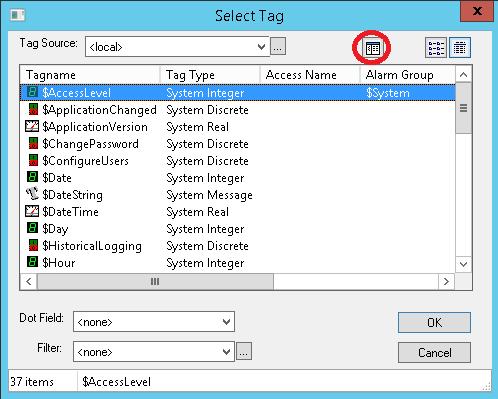Sort by Tagname column header
This screenshot has height=399, width=498.
click(x=90, y=75)
